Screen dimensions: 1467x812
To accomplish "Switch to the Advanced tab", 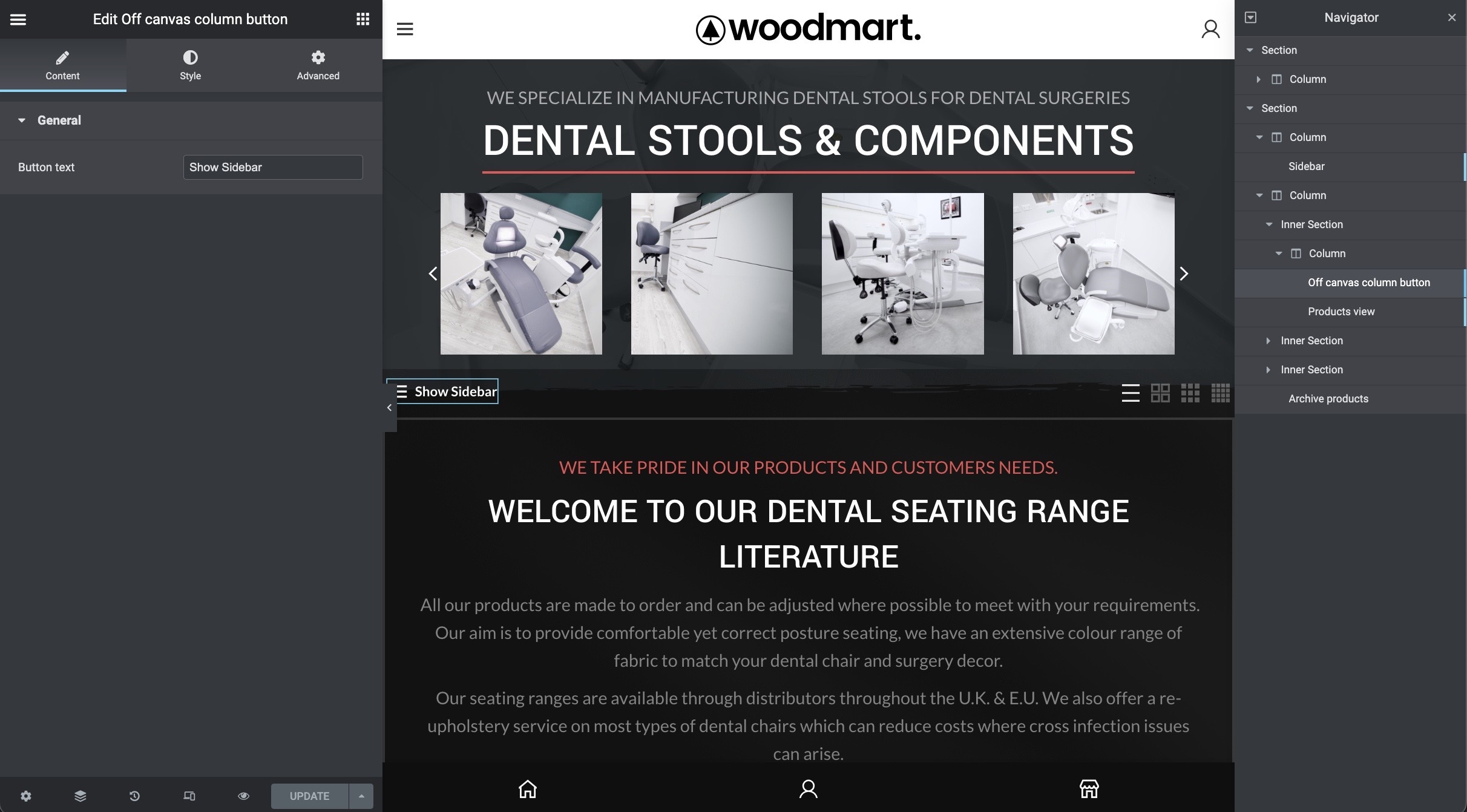I will pos(318,65).
